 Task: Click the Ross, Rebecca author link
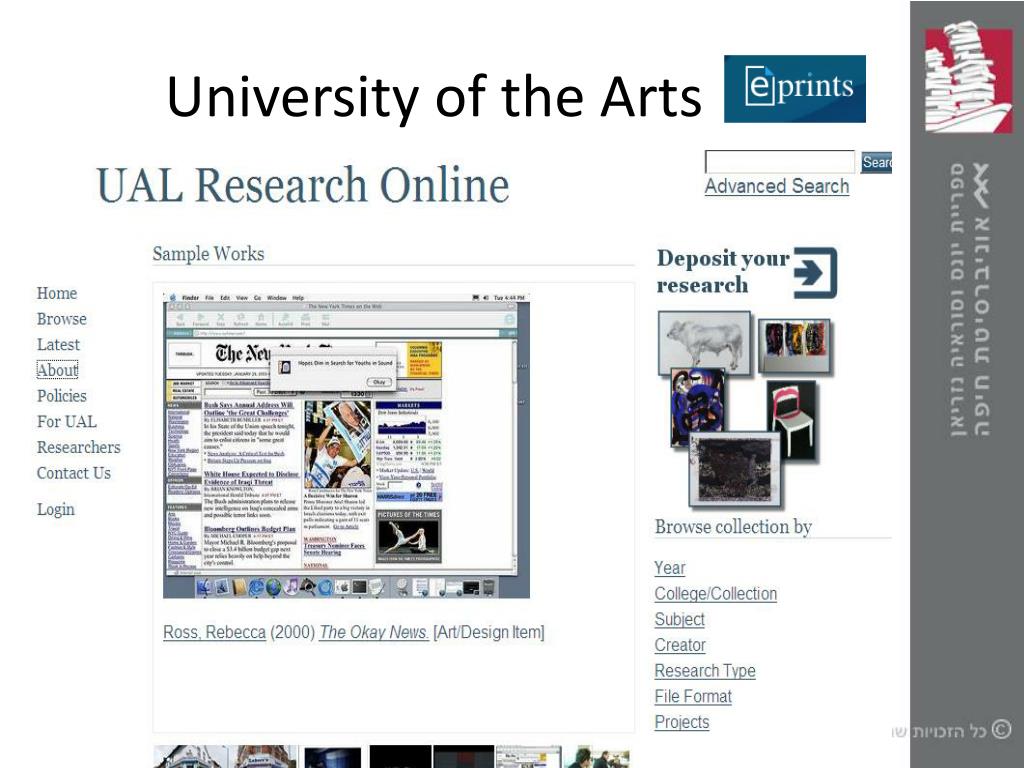[214, 632]
